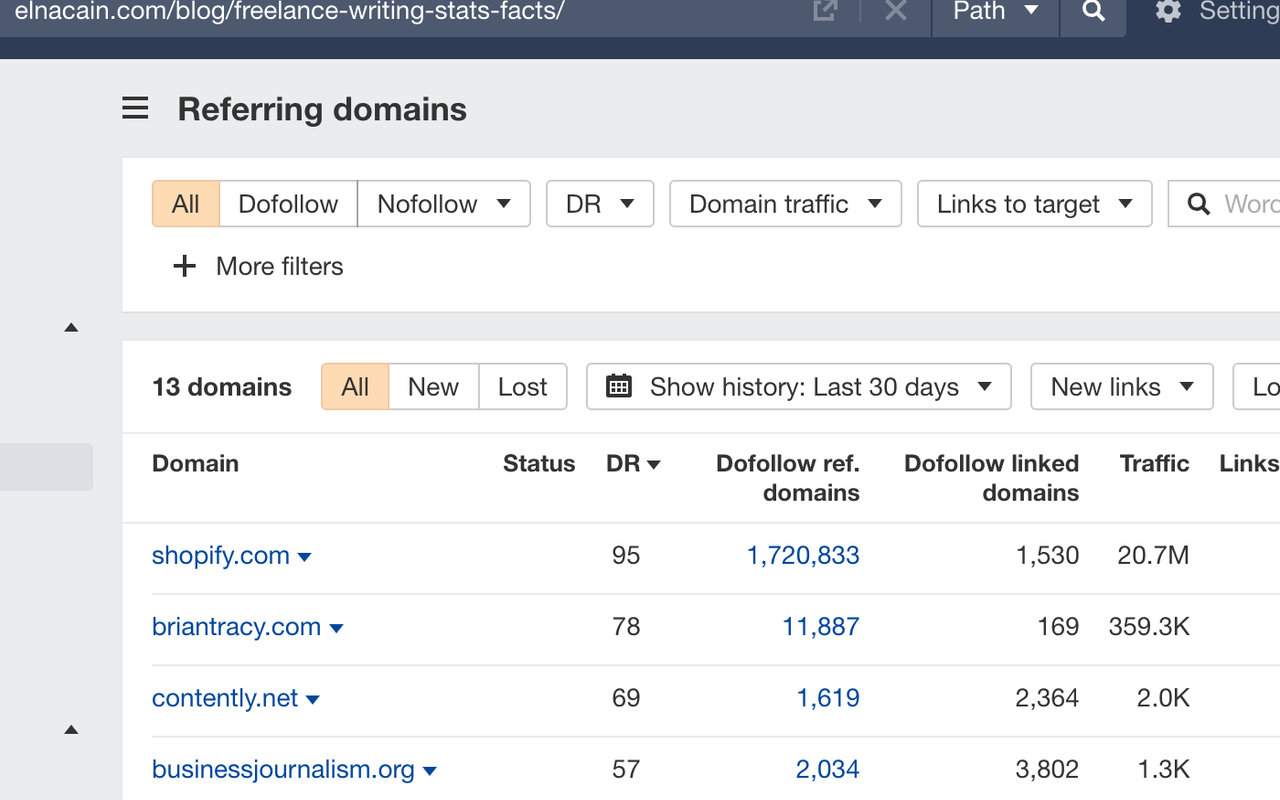Click the magnifier icon in word search box
Viewport: 1280px width, 800px height.
[1198, 204]
